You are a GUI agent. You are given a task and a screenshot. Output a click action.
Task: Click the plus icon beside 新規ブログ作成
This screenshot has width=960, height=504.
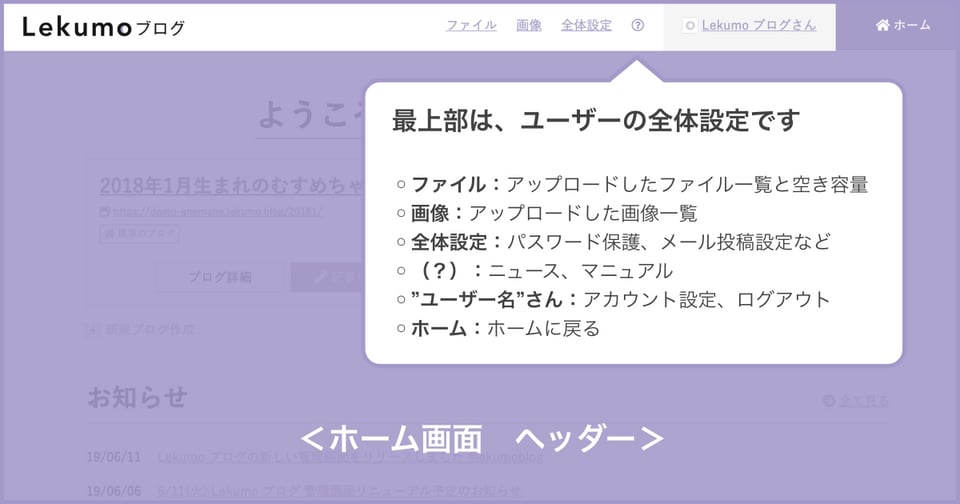pyautogui.click(x=94, y=330)
